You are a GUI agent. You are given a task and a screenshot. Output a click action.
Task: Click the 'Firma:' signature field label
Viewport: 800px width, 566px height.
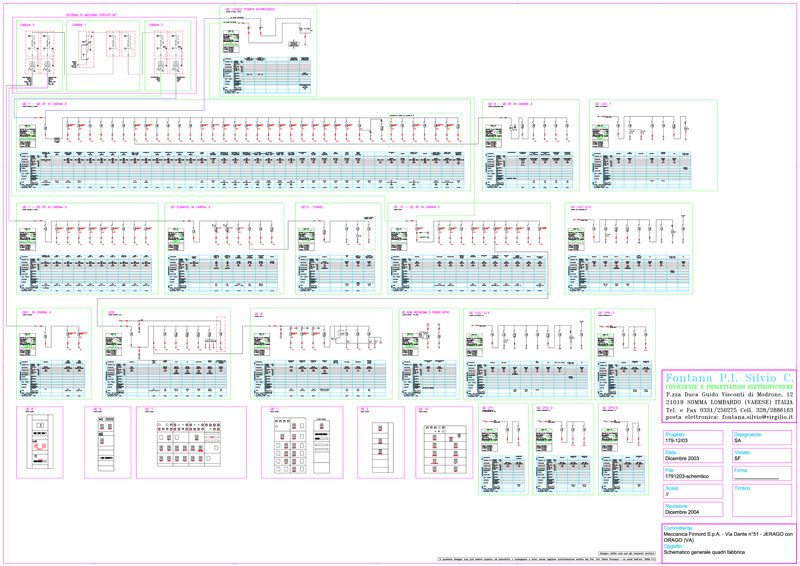pos(741,470)
